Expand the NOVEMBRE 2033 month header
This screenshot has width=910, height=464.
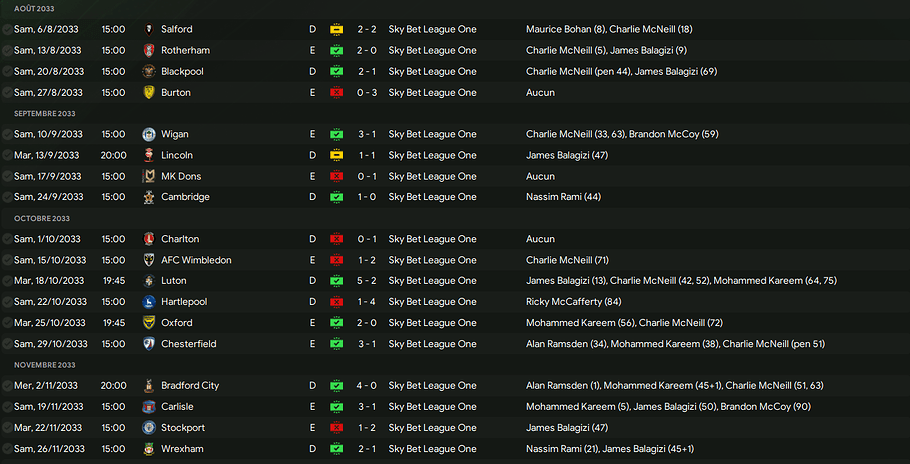click(44, 365)
